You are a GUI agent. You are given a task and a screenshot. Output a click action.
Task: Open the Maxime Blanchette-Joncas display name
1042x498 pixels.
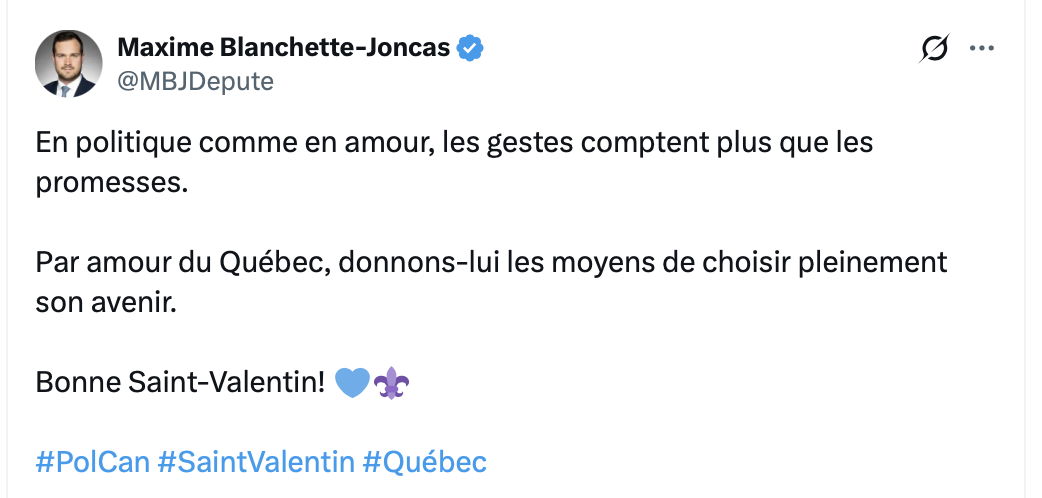click(x=283, y=47)
